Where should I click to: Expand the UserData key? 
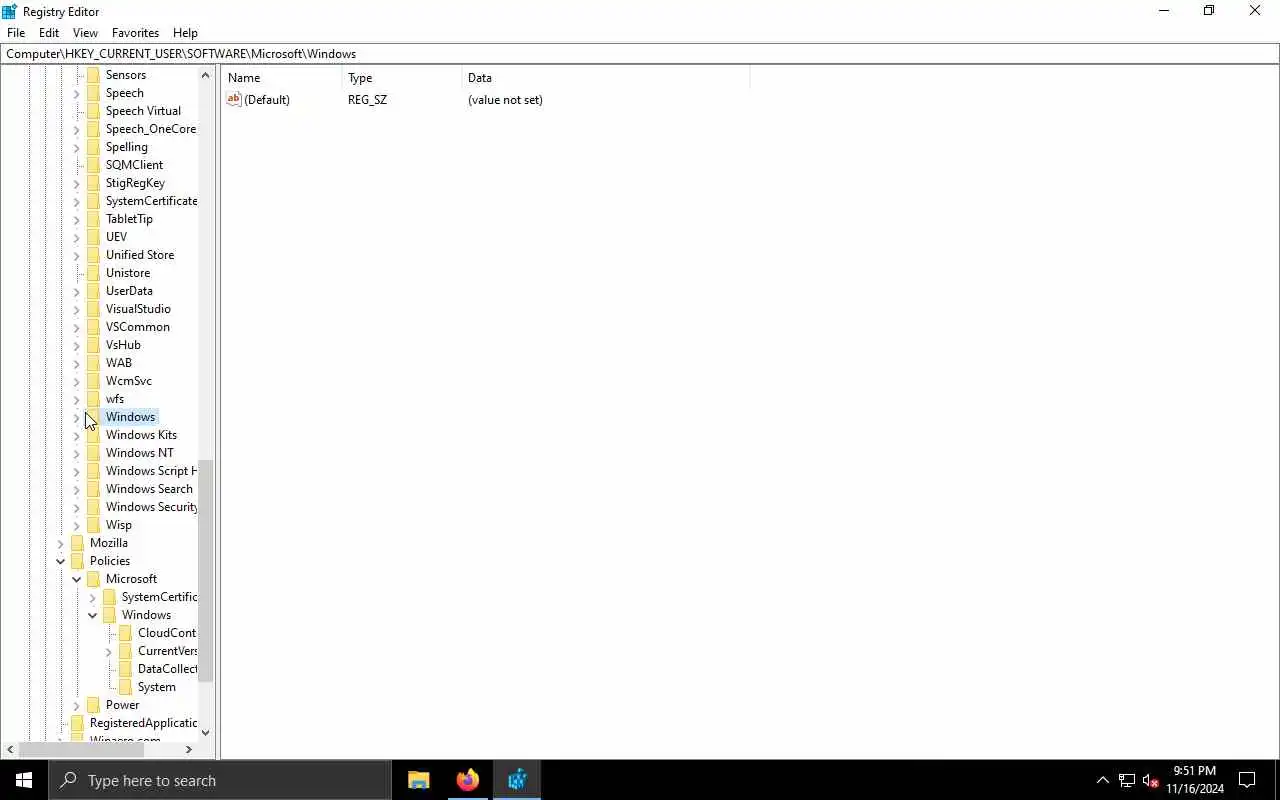point(77,291)
